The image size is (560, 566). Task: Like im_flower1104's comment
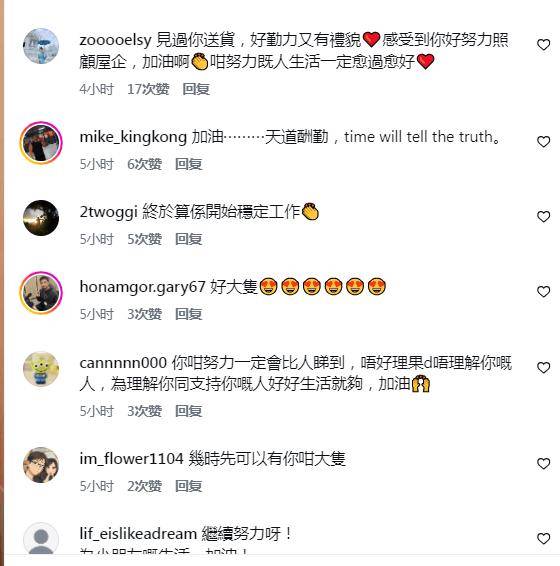[x=543, y=463]
